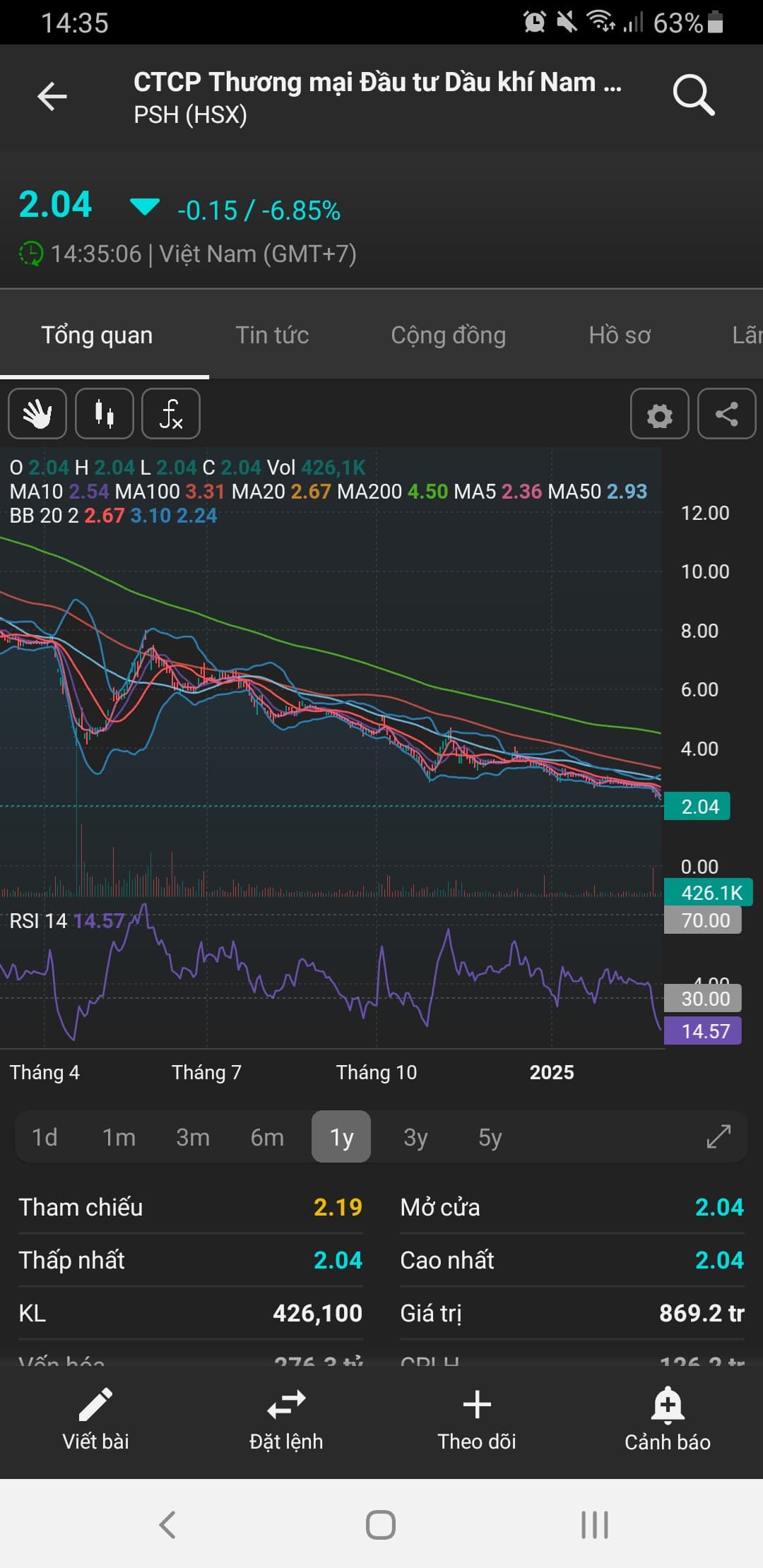The height and width of the screenshot is (1568, 763).
Task: Tap the 2.04 price label on axis
Action: pyautogui.click(x=698, y=807)
